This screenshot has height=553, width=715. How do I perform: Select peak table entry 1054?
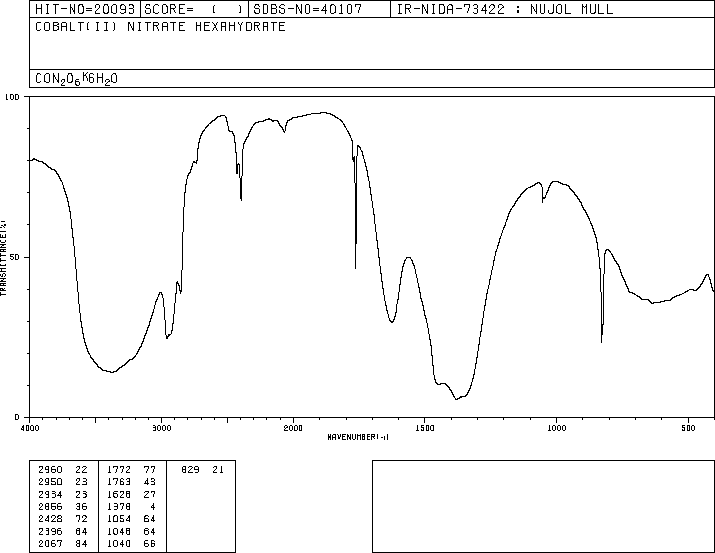click(x=119, y=519)
